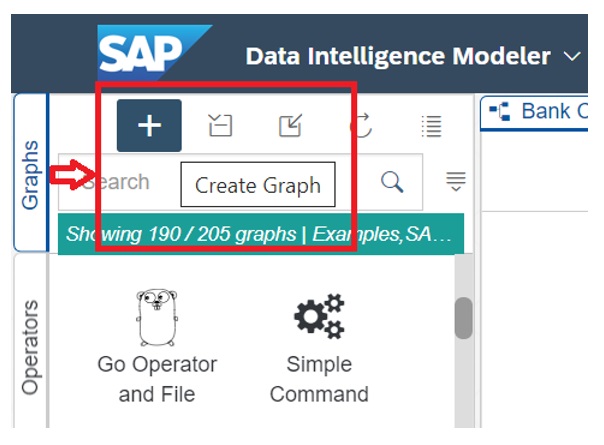Click the Create Graph tooltip label

pos(258,185)
